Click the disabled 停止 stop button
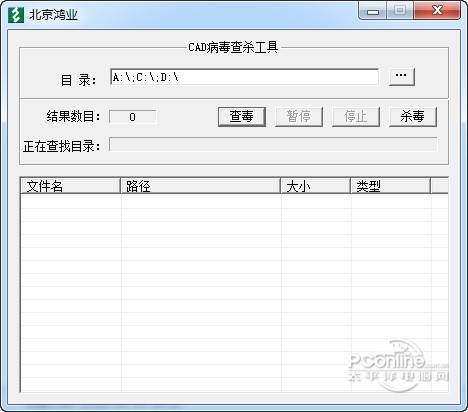Viewport: 468px width, 412px height. [x=356, y=117]
